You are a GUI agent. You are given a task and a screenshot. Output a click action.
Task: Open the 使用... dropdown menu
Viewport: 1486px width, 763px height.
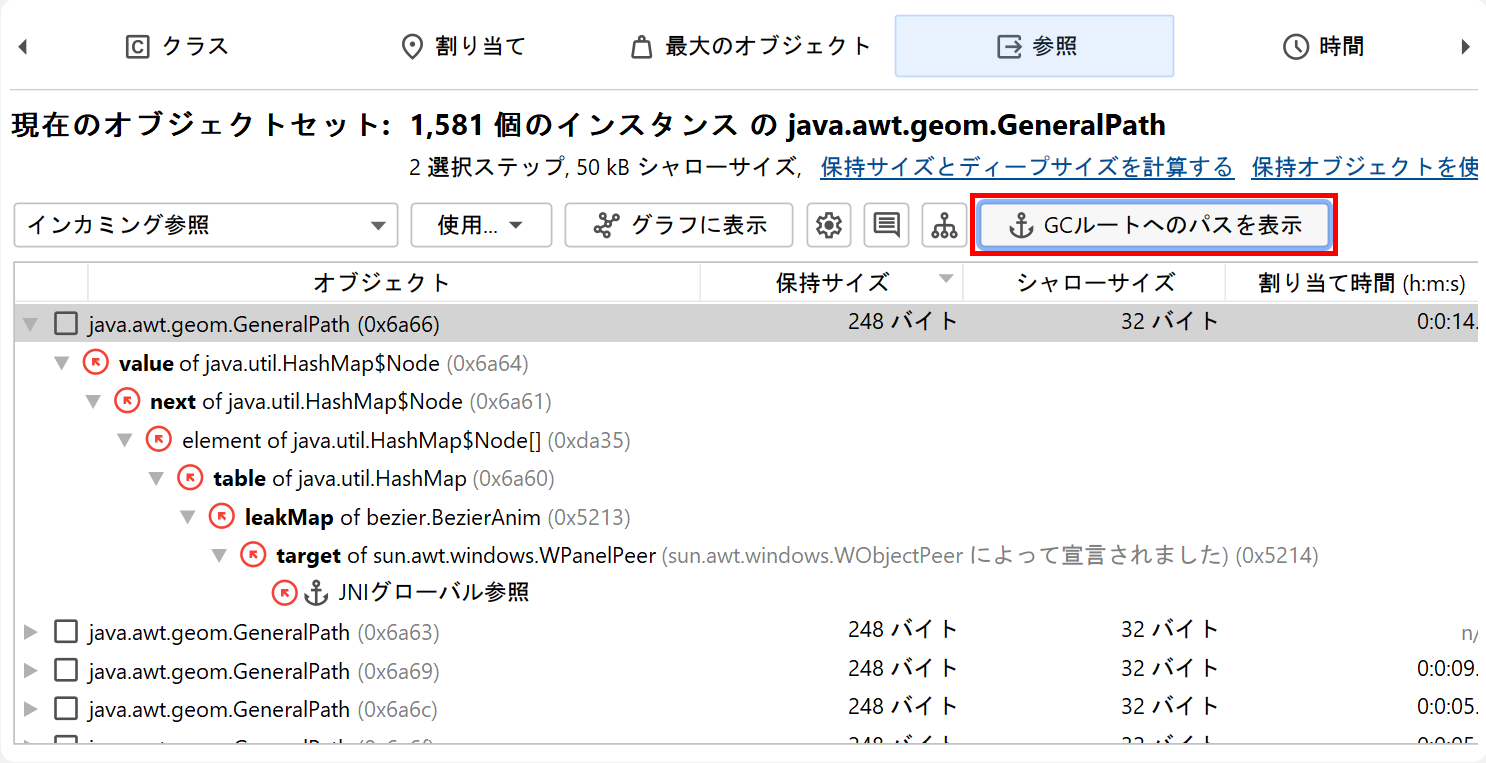481,226
